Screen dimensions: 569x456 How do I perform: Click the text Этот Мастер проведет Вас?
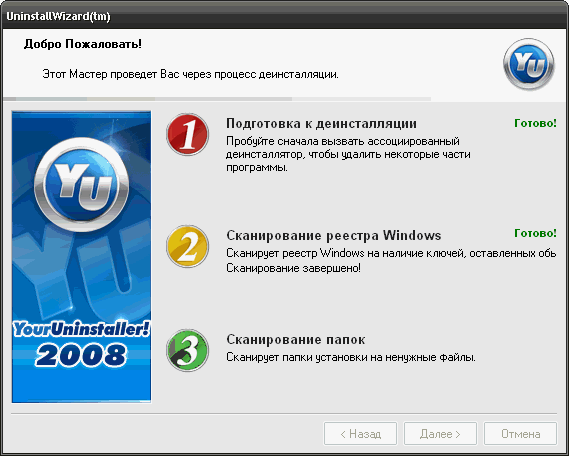point(111,74)
